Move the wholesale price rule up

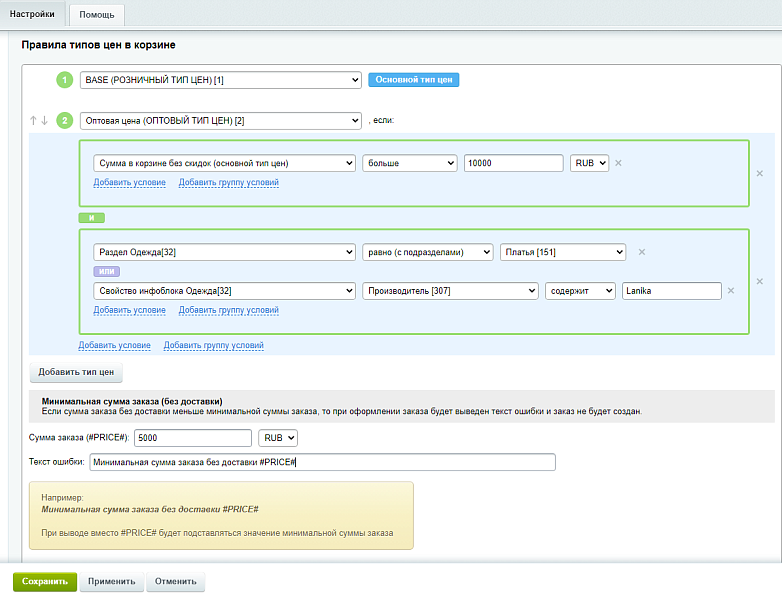tap(33, 120)
